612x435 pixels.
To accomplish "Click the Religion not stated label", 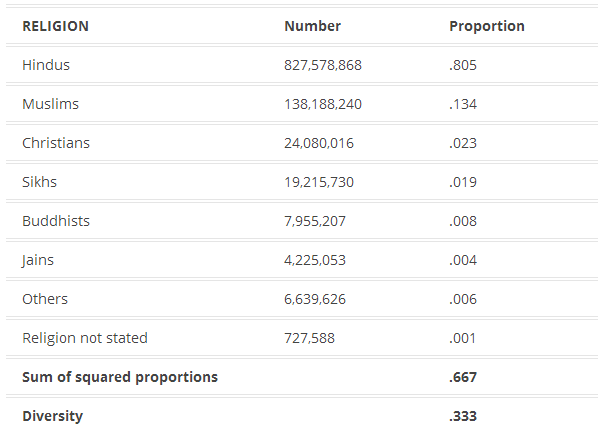I will coord(85,338).
